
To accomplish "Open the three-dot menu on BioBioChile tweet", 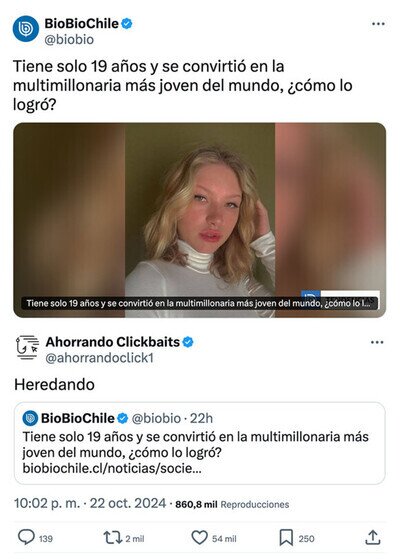I will click(378, 24).
